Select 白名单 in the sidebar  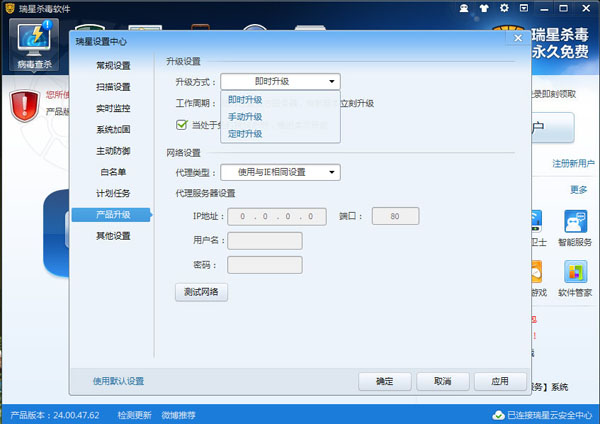tap(113, 172)
